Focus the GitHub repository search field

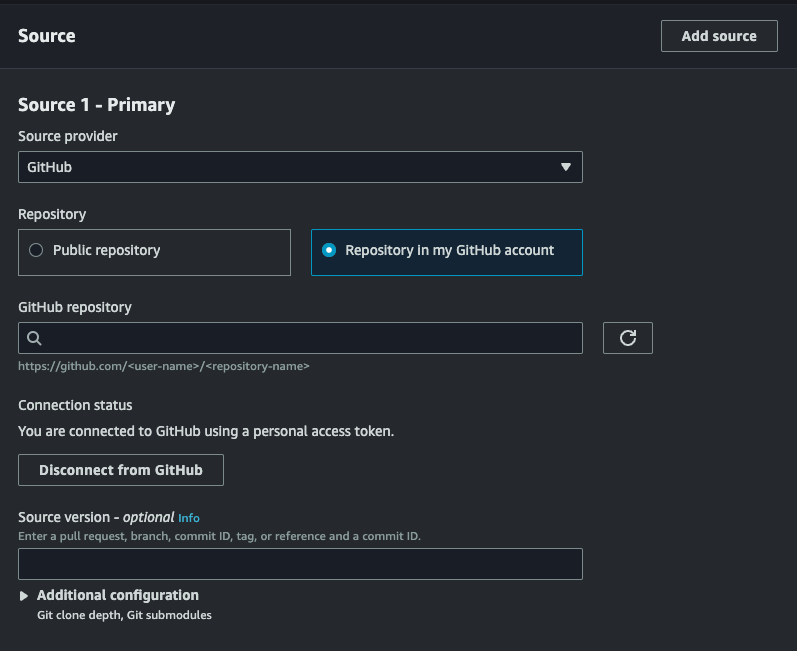(x=310, y=338)
